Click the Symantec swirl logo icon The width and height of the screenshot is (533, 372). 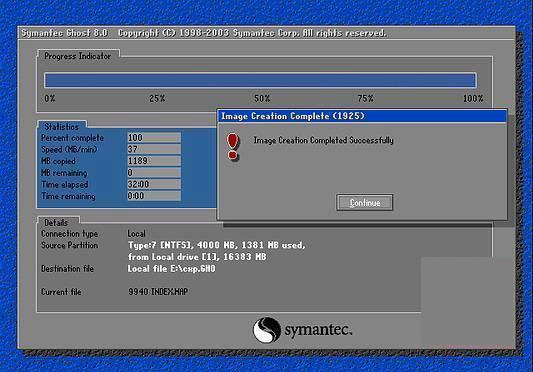(267, 330)
